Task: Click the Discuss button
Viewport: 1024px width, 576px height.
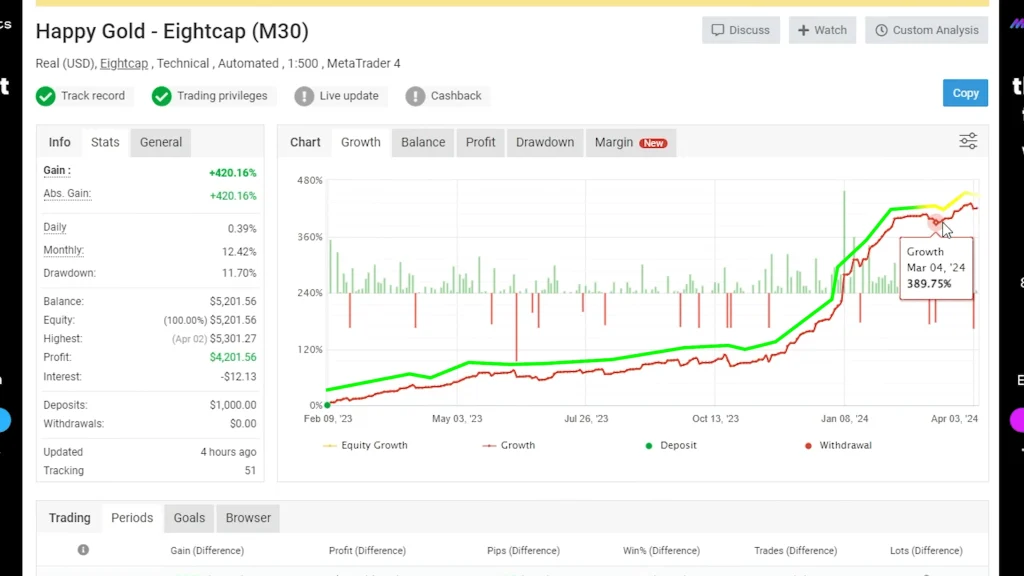Action: click(x=741, y=30)
